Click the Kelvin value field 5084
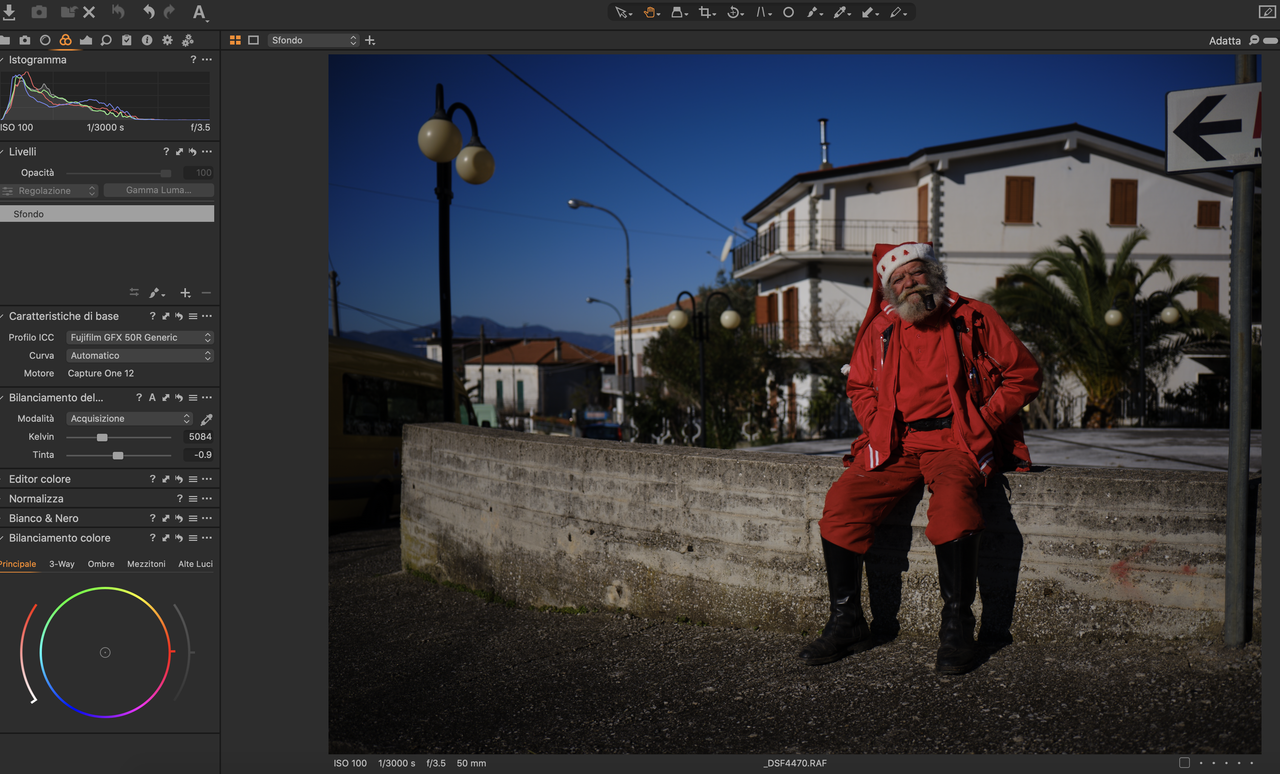The width and height of the screenshot is (1280, 774). point(200,437)
